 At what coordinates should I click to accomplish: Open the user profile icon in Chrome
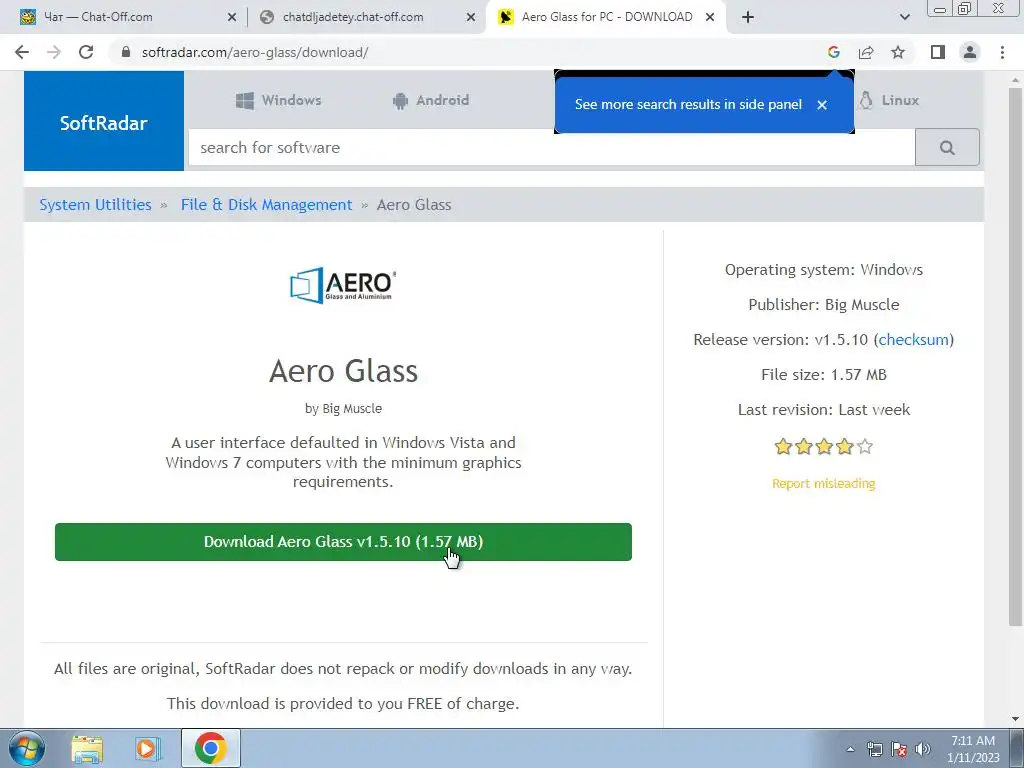coord(970,52)
